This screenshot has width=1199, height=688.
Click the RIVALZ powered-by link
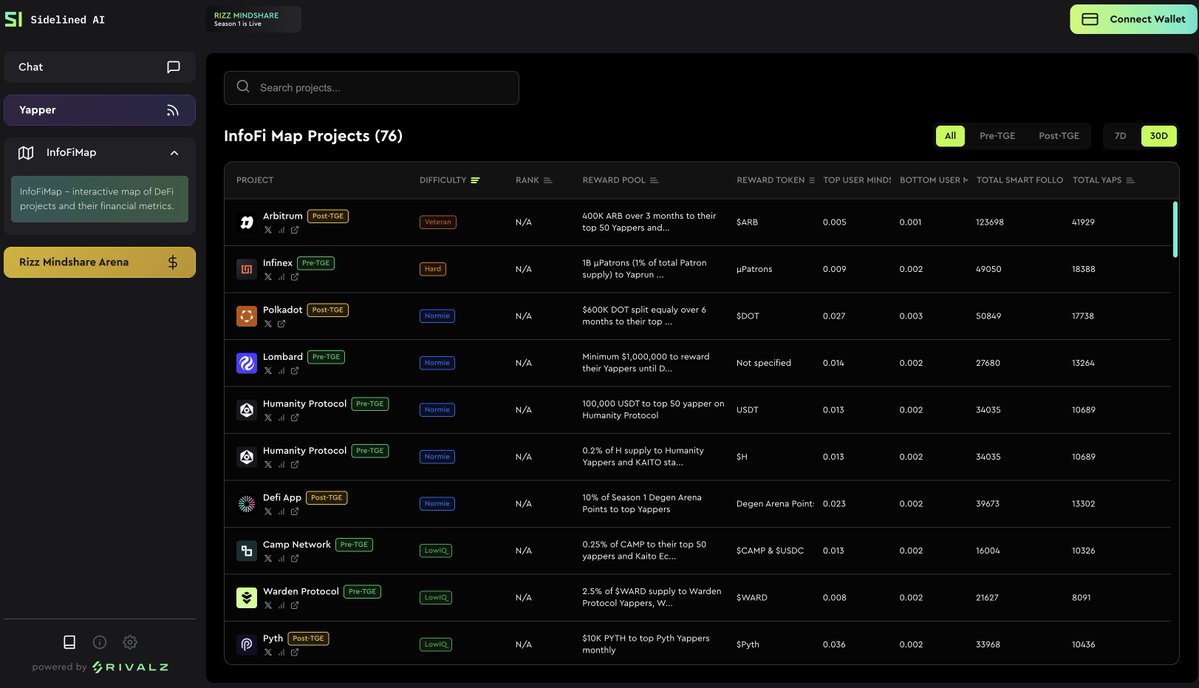tap(130, 667)
